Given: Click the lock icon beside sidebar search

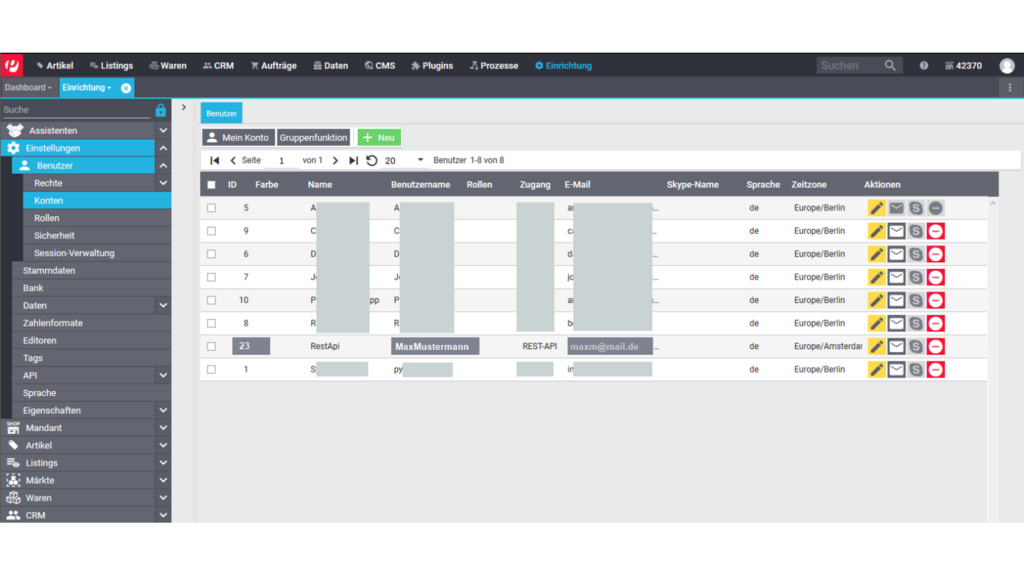Looking at the screenshot, I should coord(160,110).
